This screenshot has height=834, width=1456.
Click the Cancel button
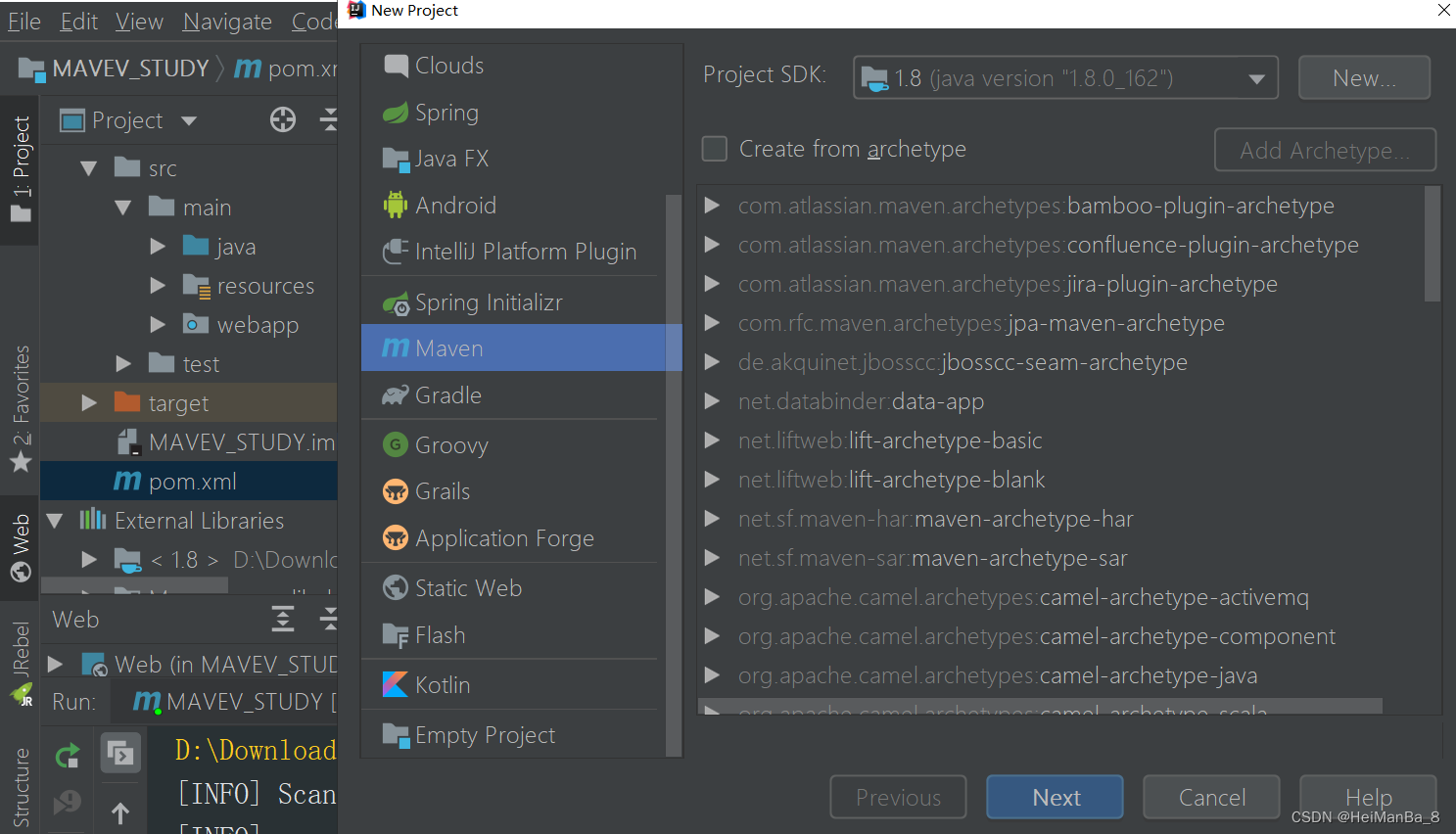(x=1211, y=797)
